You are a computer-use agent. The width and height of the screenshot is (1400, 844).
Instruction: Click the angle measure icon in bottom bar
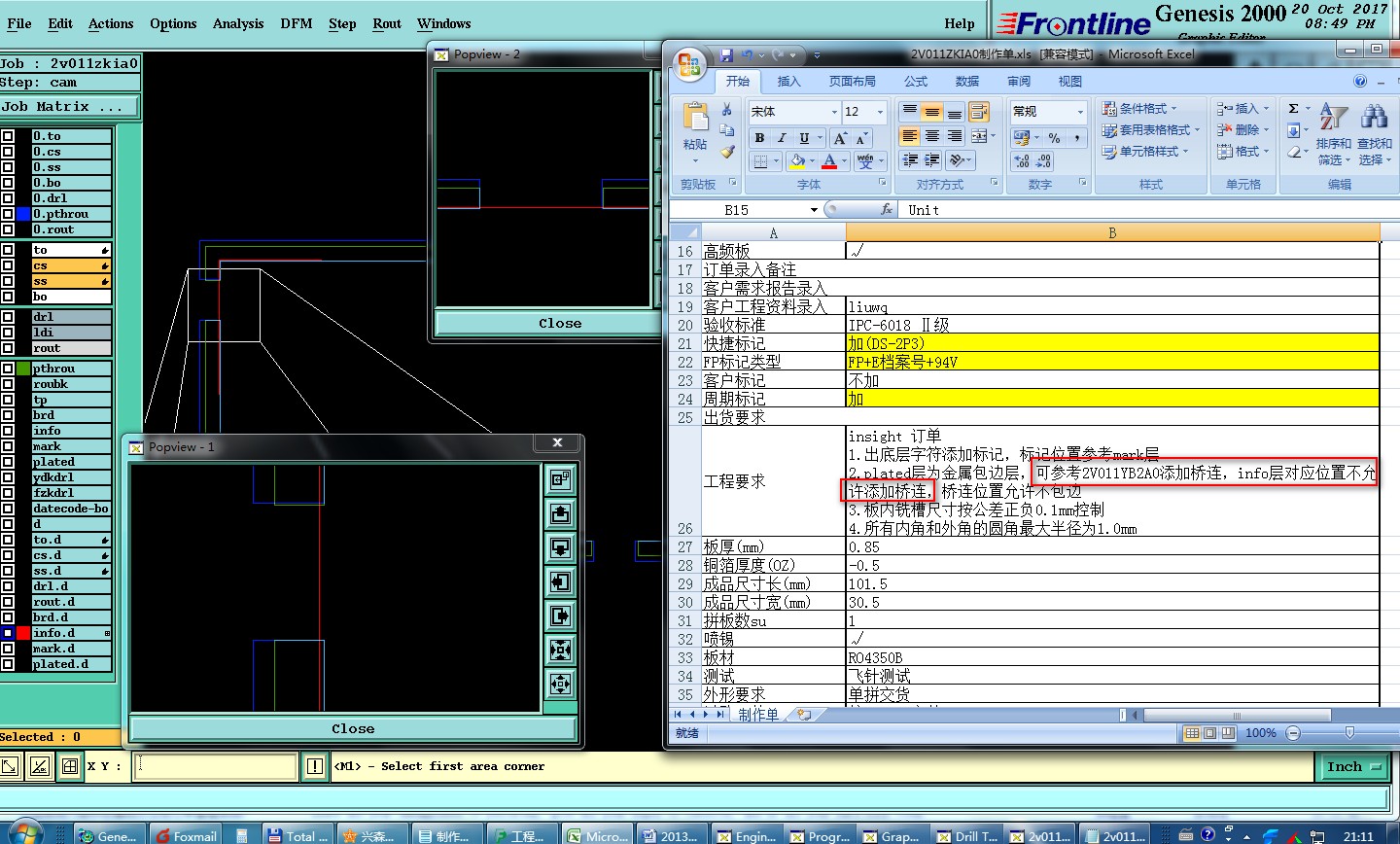click(x=40, y=766)
